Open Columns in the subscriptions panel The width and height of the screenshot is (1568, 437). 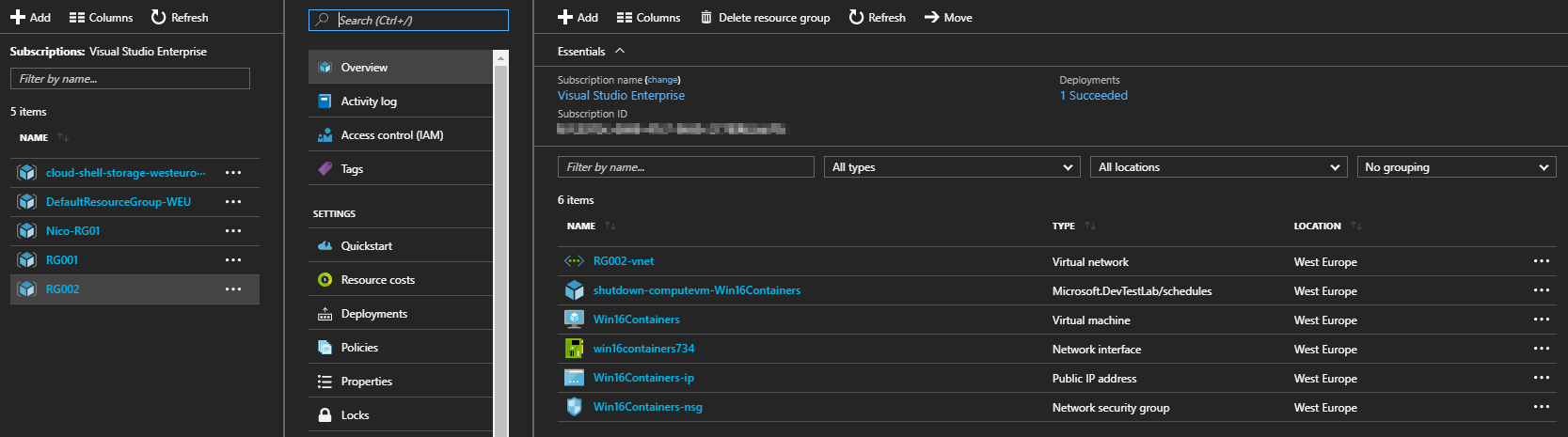point(101,17)
